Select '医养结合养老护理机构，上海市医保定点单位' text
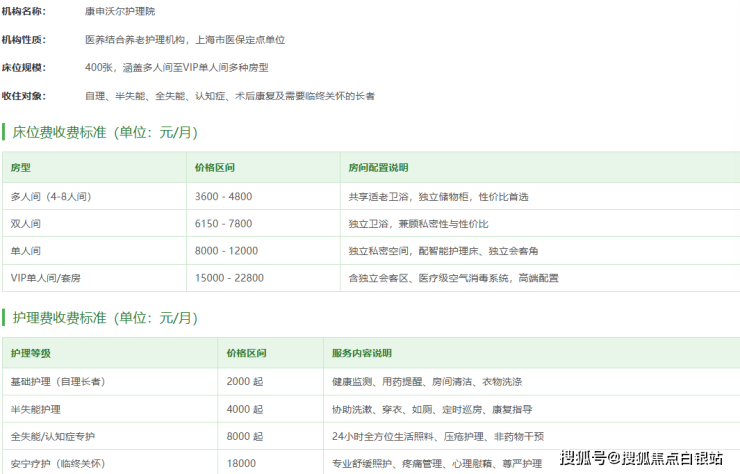Viewport: 740px width, 474px height. coord(185,40)
